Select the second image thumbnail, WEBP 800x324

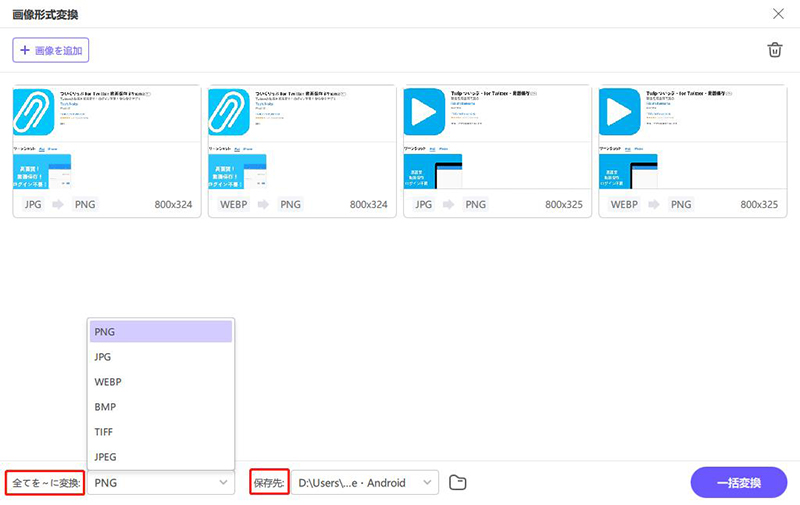pos(301,138)
